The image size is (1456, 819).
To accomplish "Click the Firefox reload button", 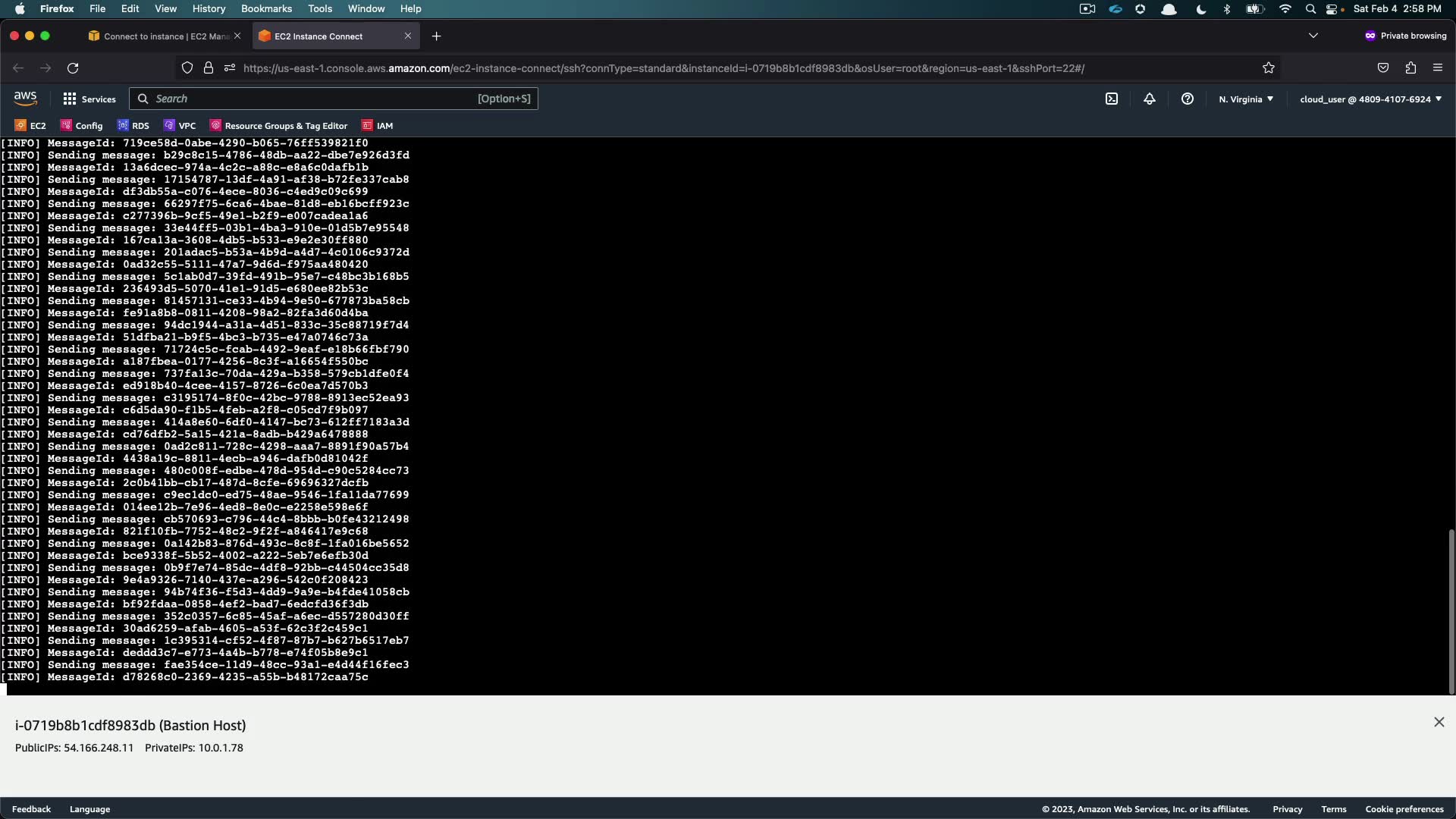I will pyautogui.click(x=73, y=68).
